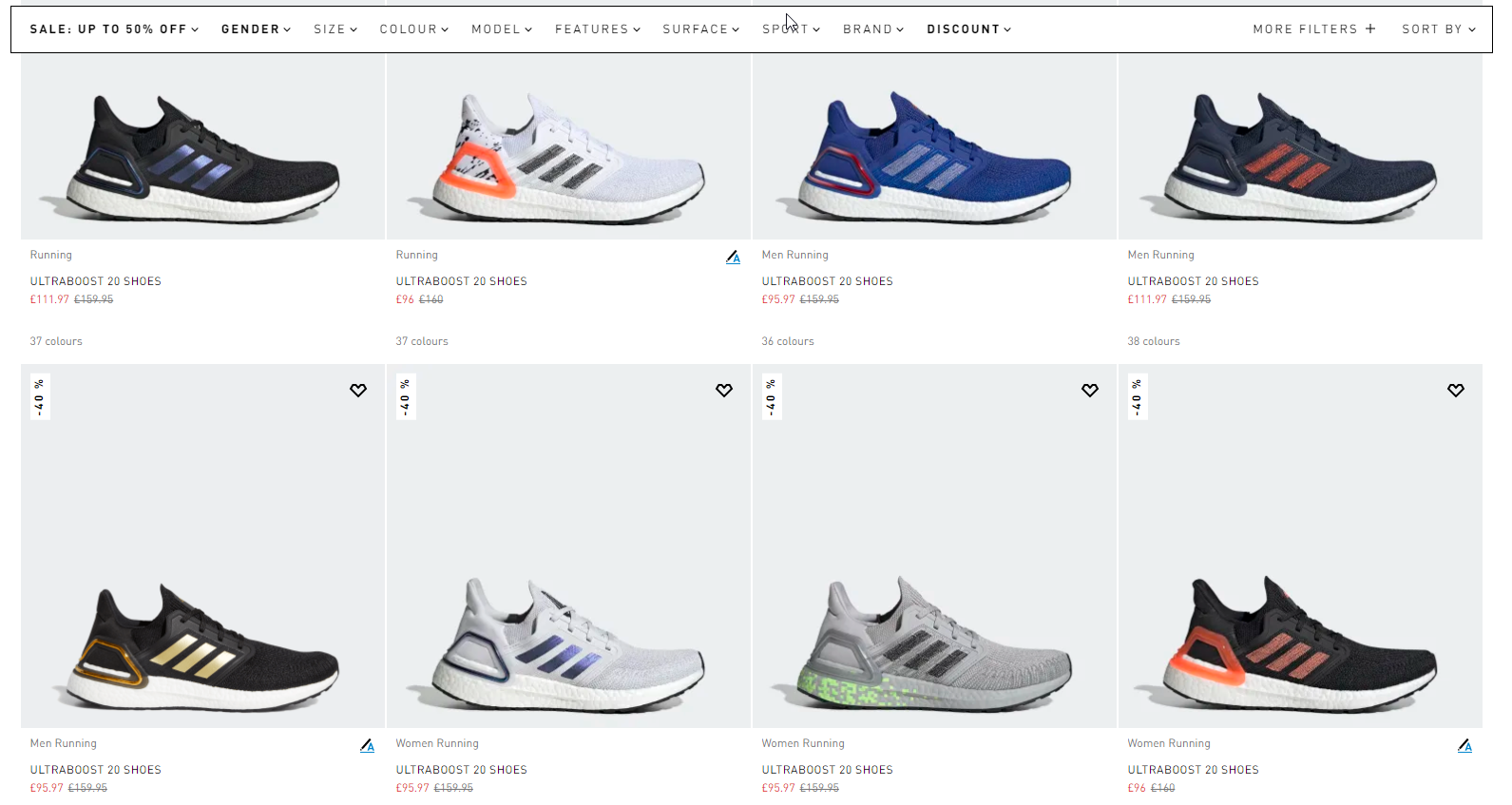Expand the Gender filter
The image size is (1512, 805).
(256, 29)
